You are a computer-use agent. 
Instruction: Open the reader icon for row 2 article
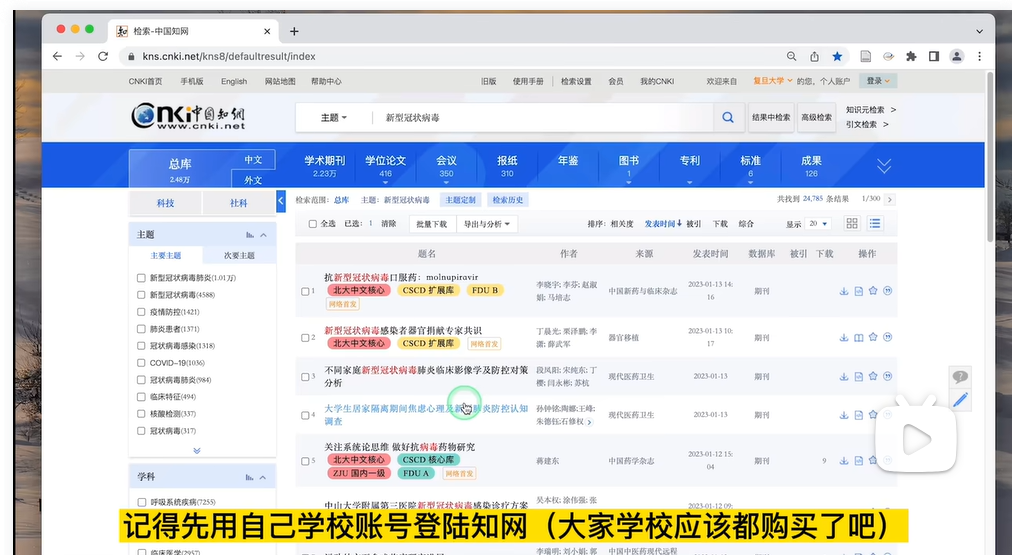858,338
